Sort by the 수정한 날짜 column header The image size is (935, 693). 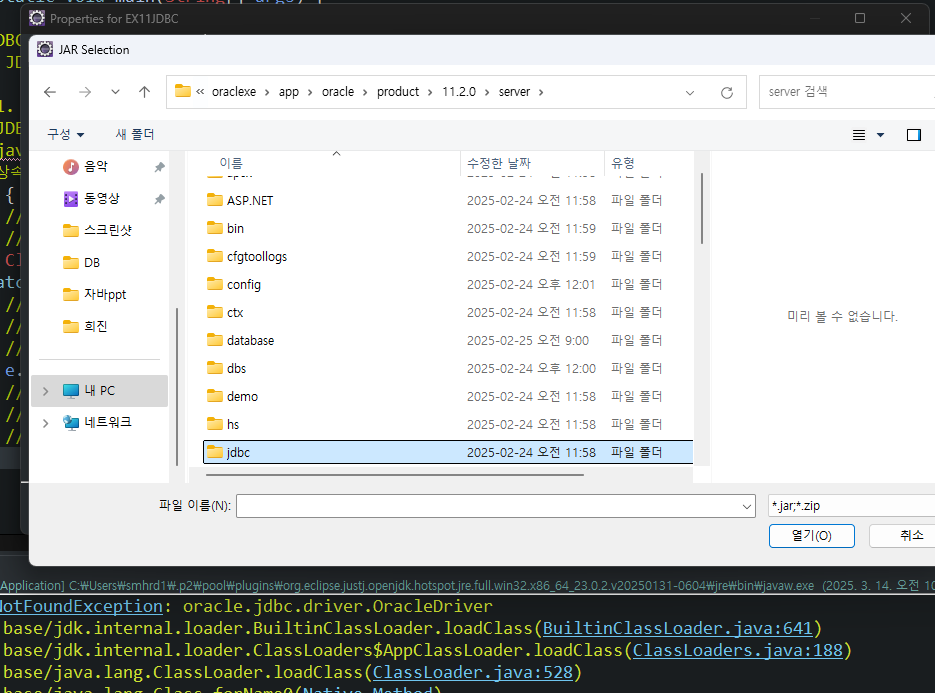[499, 163]
